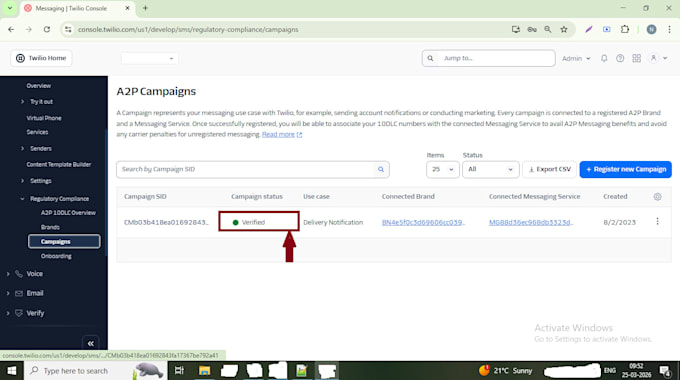The image size is (680, 380).
Task: Open the Read more link
Action: (x=278, y=134)
